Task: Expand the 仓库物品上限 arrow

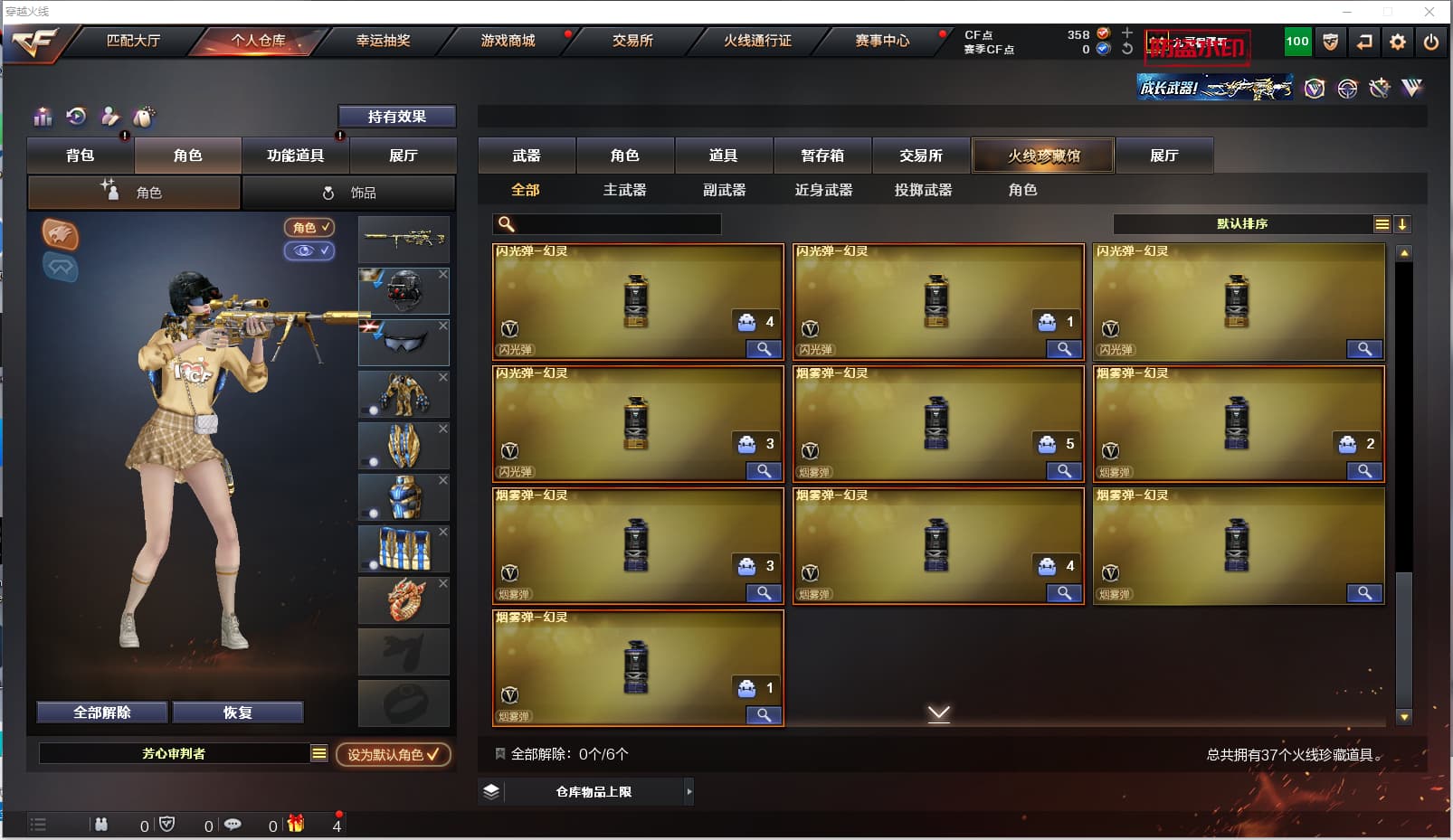Action: pos(689,792)
